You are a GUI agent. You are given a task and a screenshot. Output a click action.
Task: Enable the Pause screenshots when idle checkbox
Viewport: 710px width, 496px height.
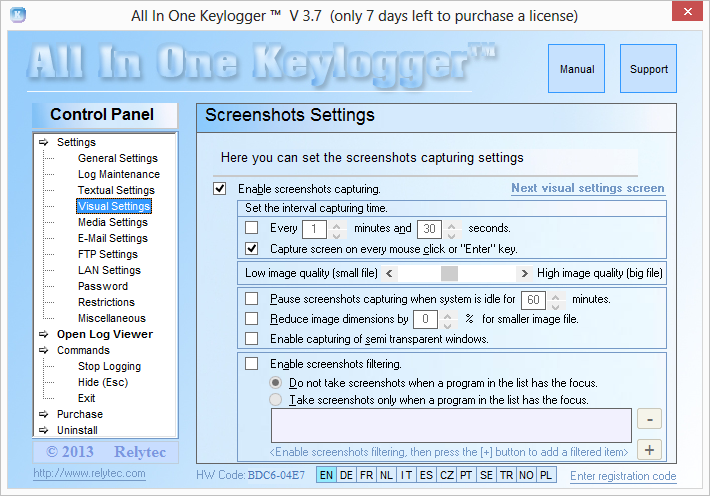click(x=251, y=299)
